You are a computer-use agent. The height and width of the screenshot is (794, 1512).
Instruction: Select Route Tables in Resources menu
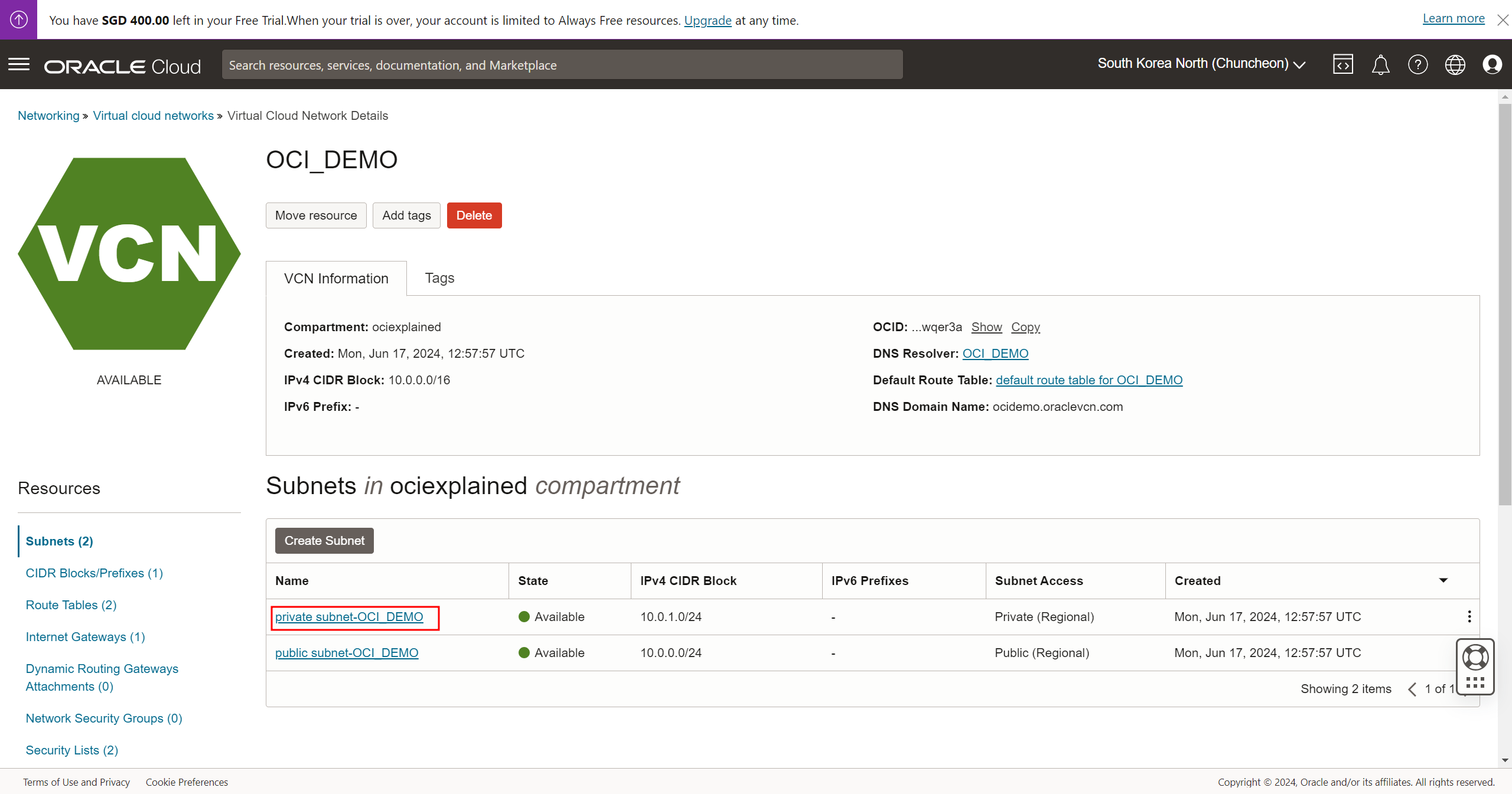coord(71,605)
